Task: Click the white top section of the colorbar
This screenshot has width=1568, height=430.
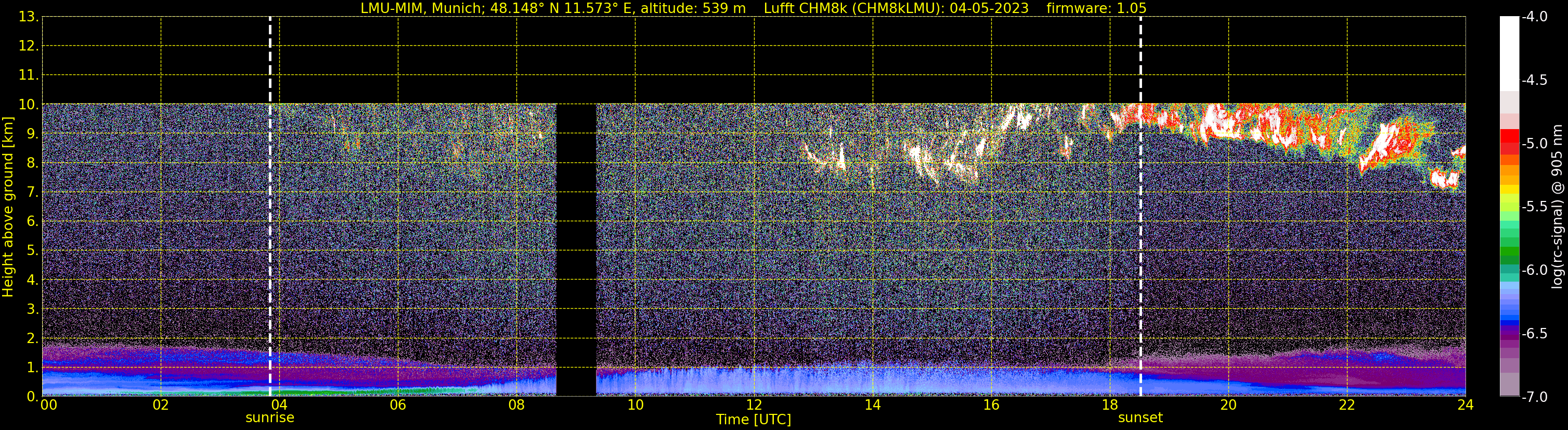Action: point(1509,54)
